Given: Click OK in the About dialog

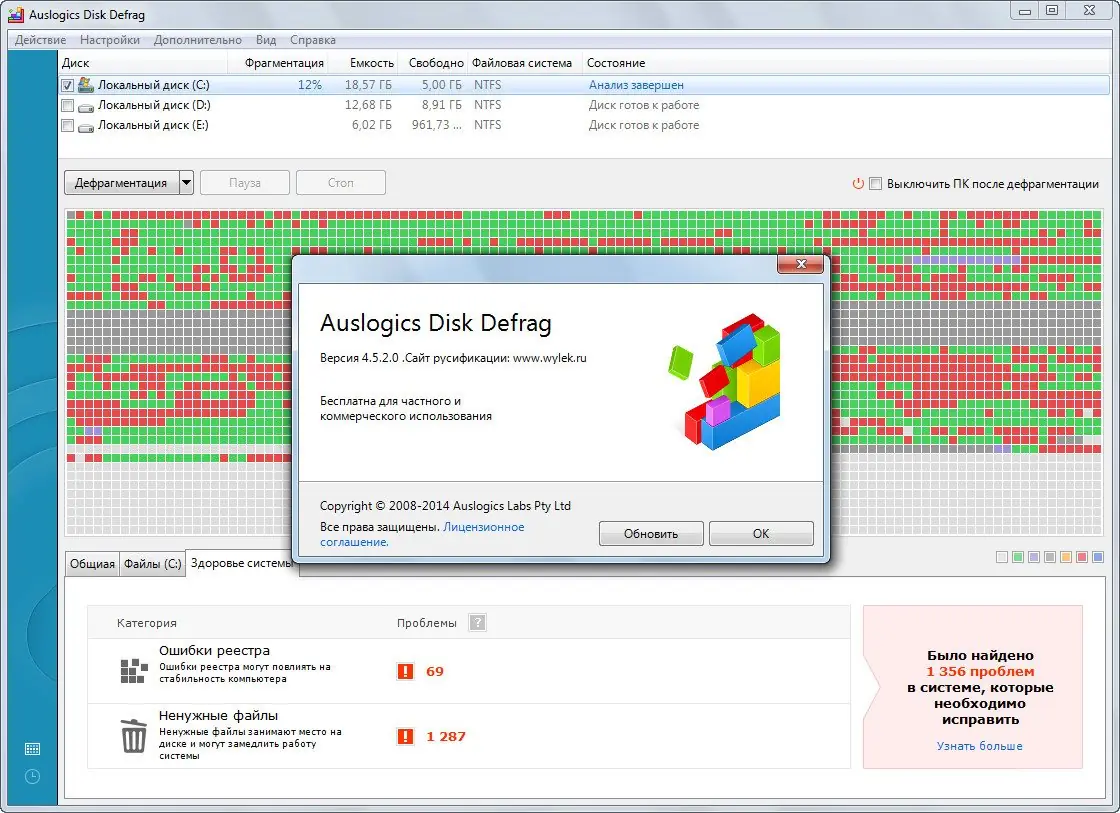Looking at the screenshot, I should tap(761, 534).
